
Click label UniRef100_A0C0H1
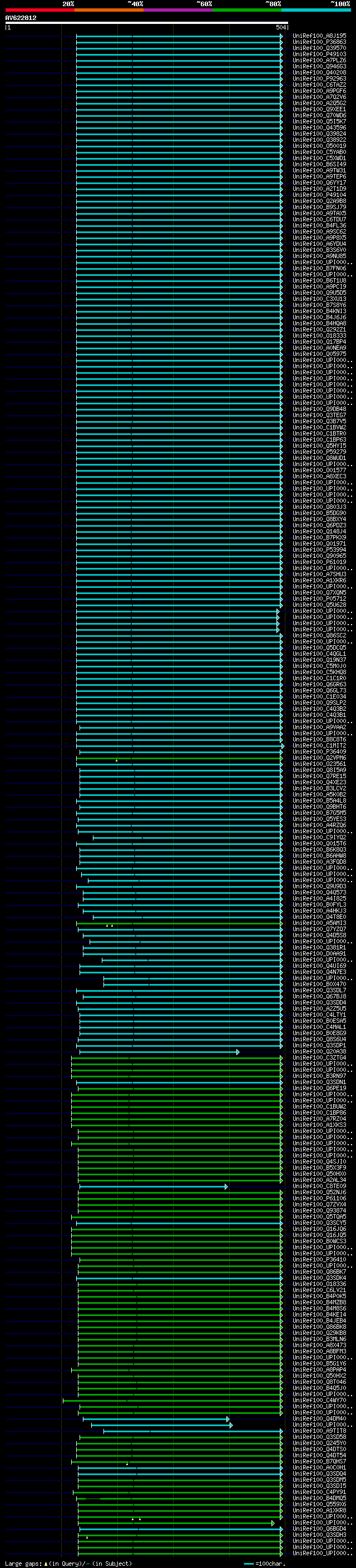[319, 1467]
